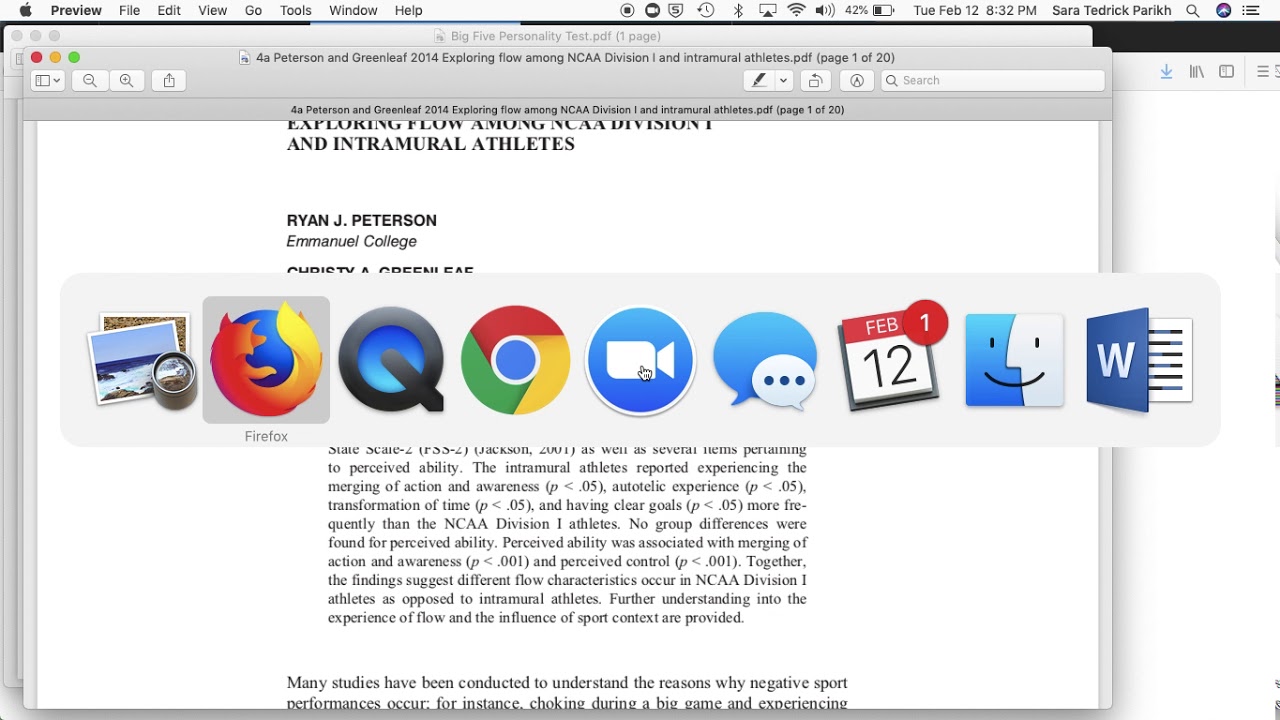Image resolution: width=1280 pixels, height=720 pixels.
Task: Open sidebar view options dropdown
Action: [48, 81]
